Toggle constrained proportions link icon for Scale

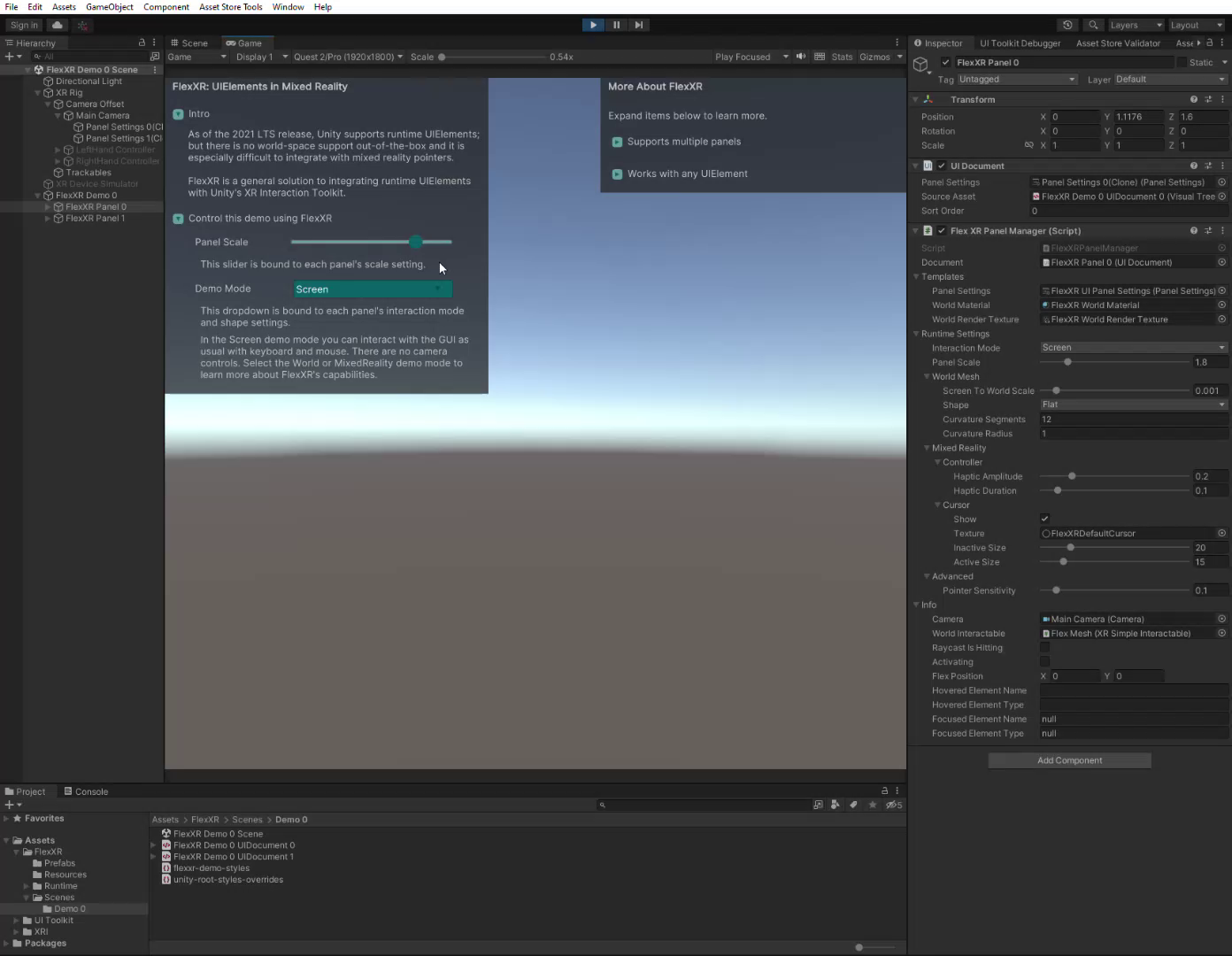coord(1028,145)
